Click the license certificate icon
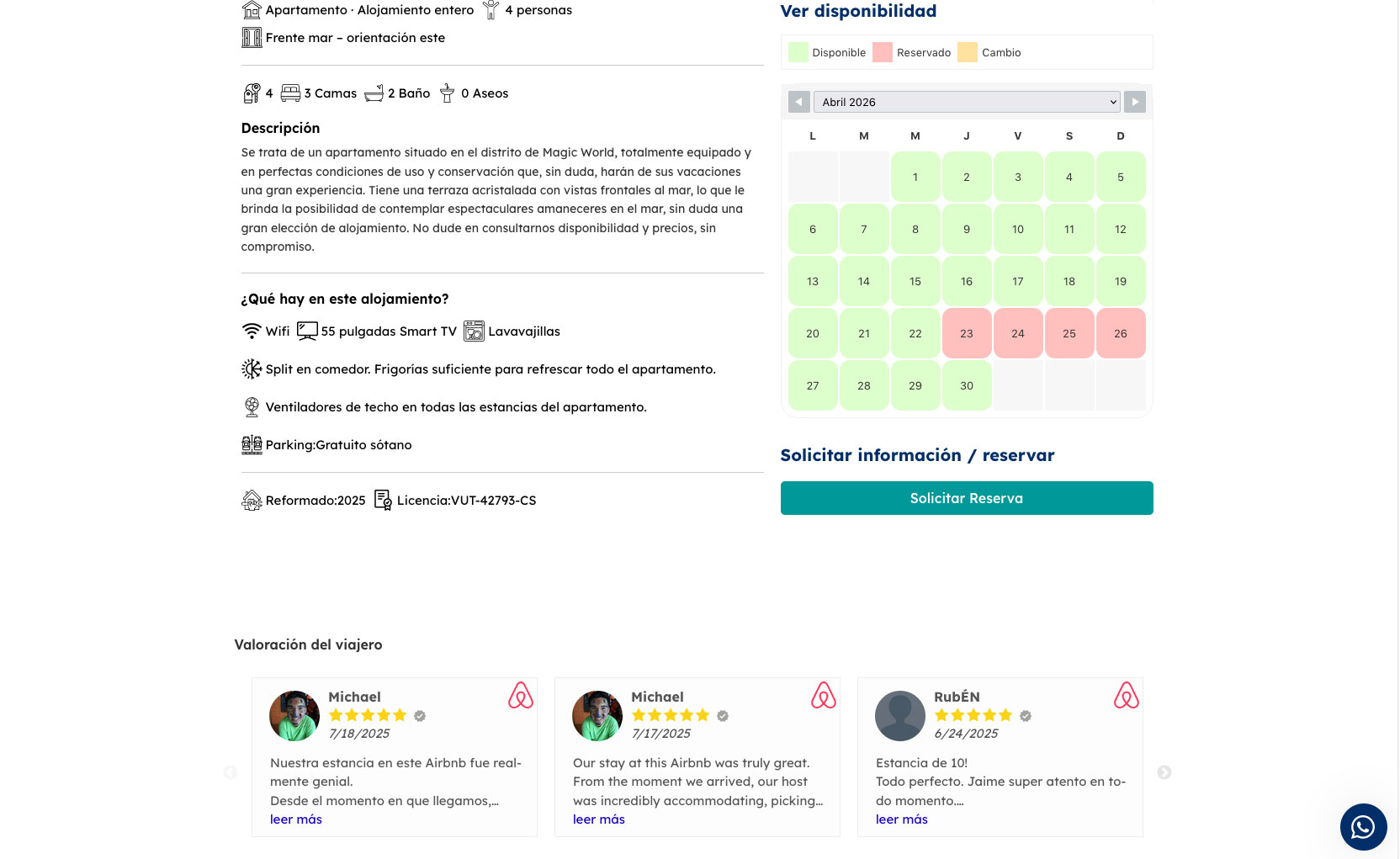1400x859 pixels. pos(383,501)
